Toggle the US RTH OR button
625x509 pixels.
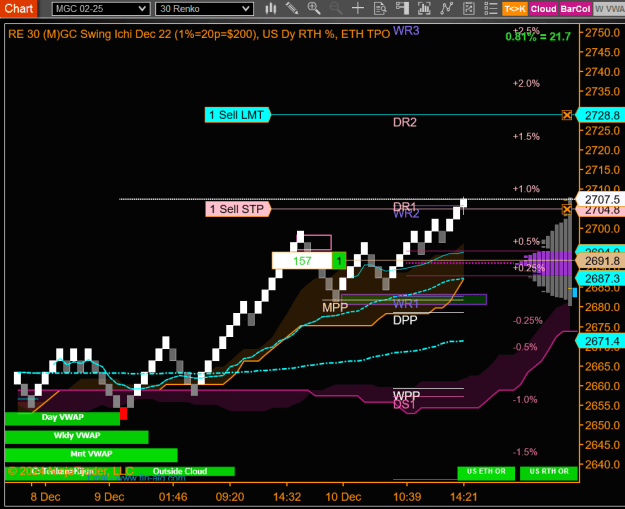(549, 472)
